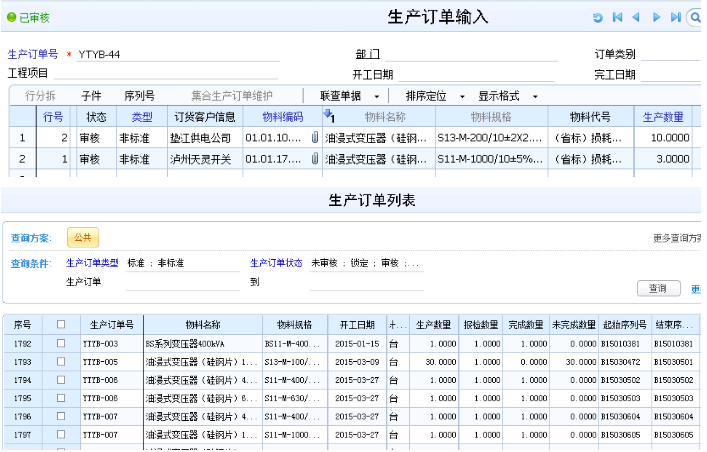The width and height of the screenshot is (707, 452).
Task: Open the 生产订单类型 condition selector
Action: [x=183, y=263]
